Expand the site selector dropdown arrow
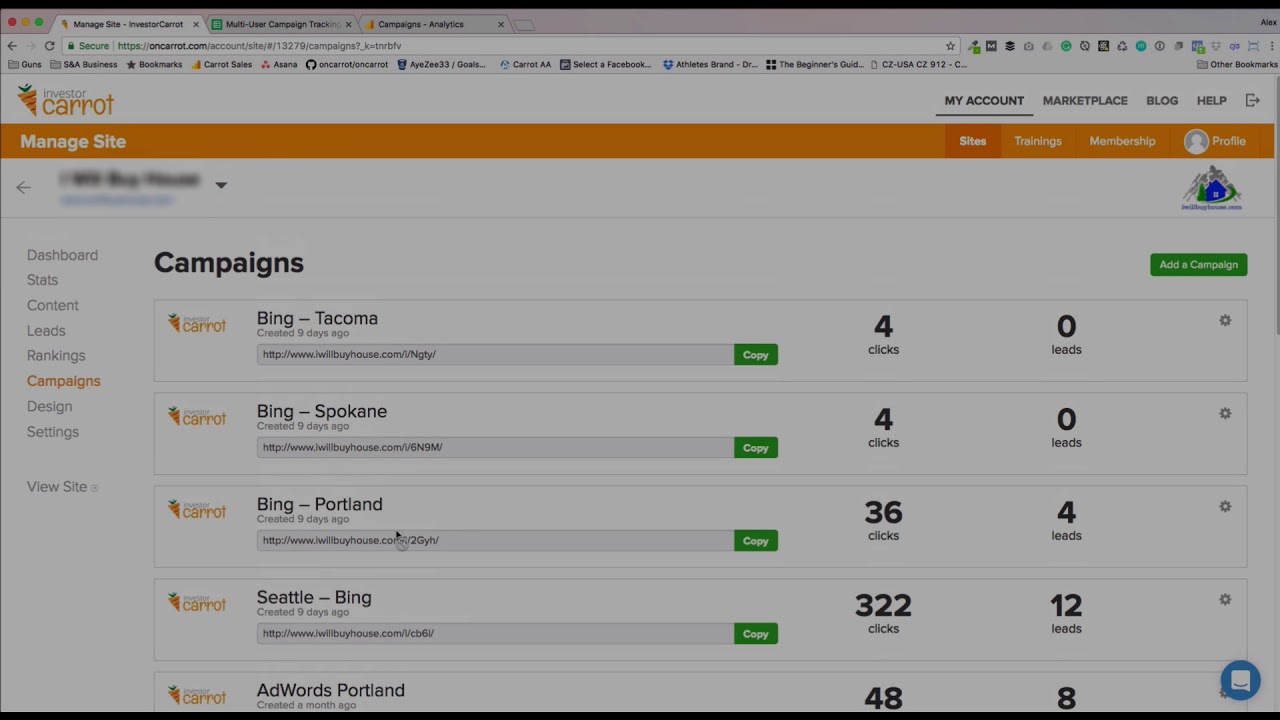The image size is (1280, 720). (221, 185)
